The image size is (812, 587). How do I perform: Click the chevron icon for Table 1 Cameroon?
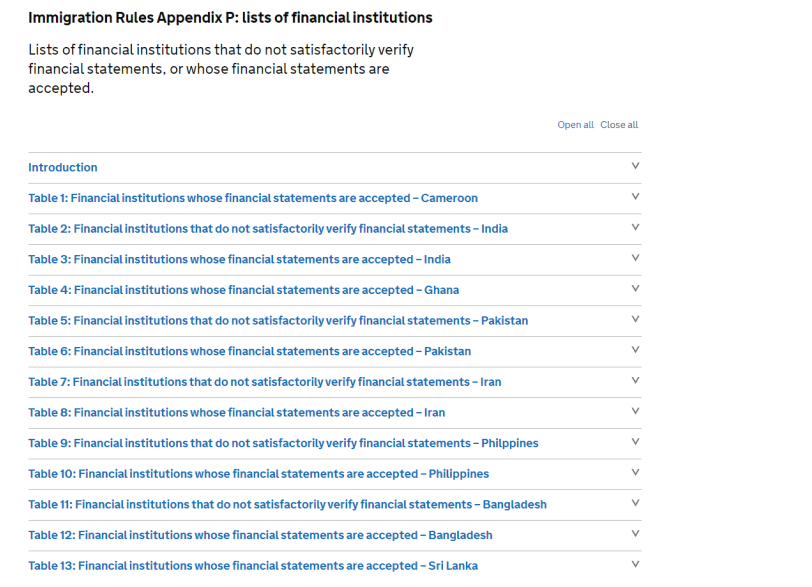[x=635, y=197]
